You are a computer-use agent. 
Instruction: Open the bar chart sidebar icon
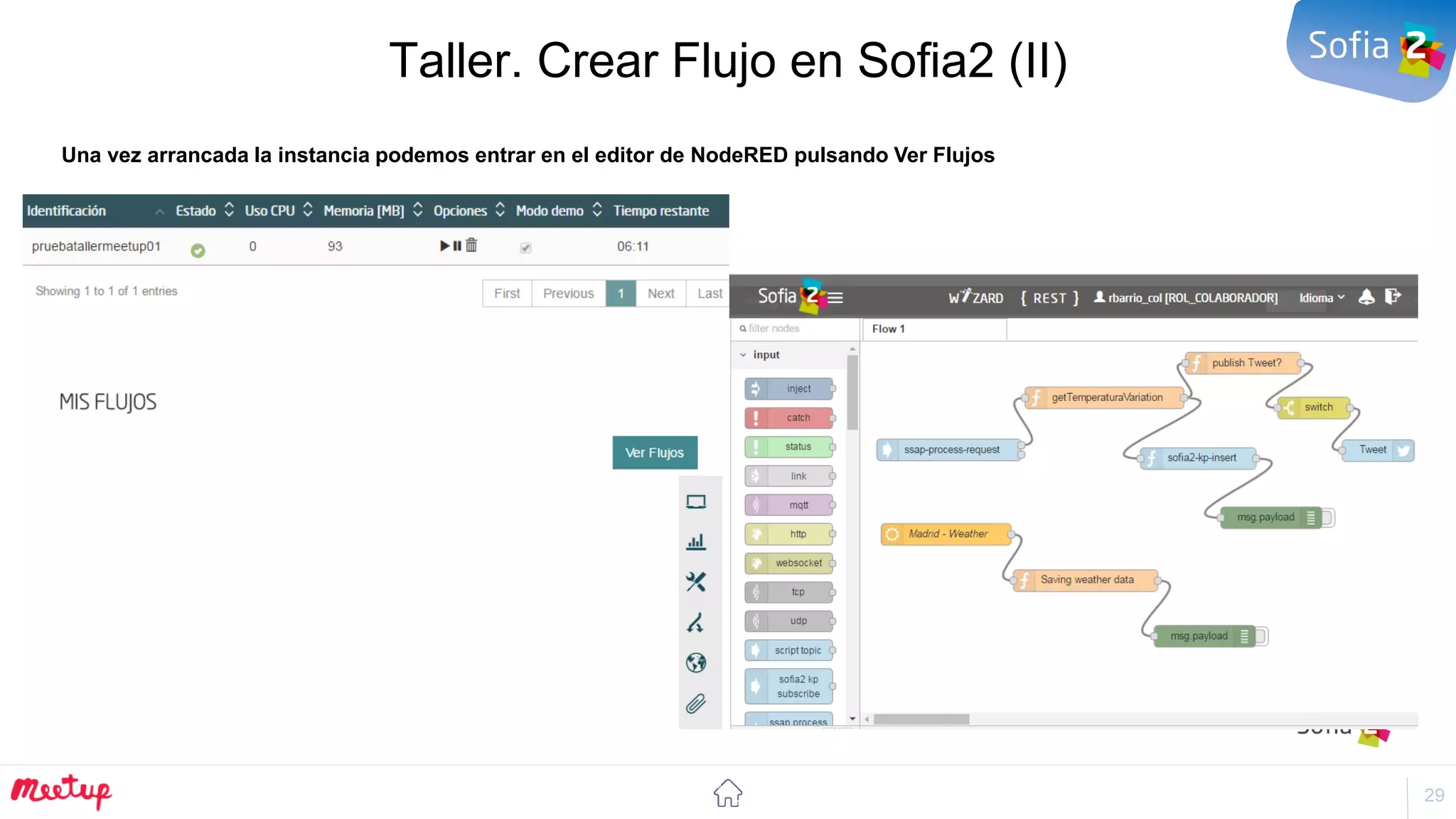click(696, 542)
